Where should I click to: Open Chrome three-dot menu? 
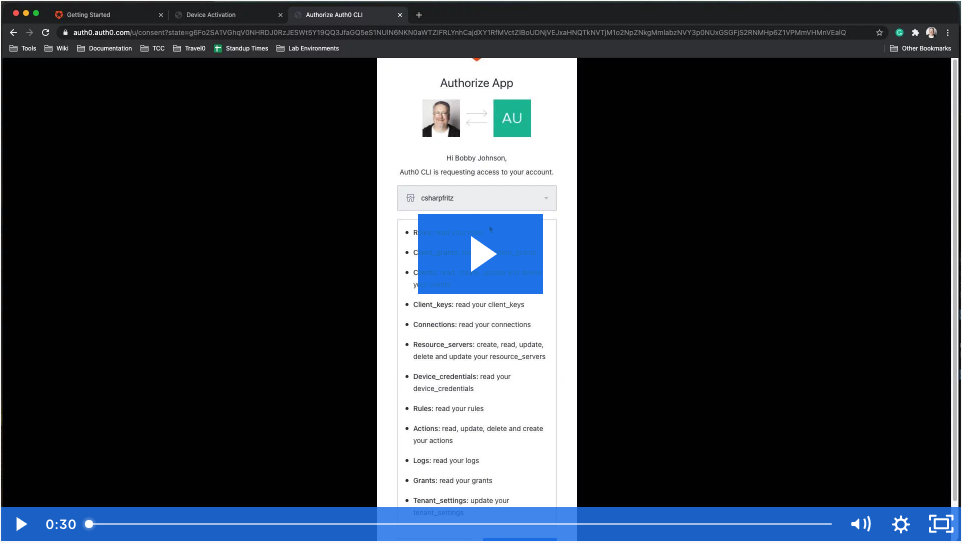[948, 33]
